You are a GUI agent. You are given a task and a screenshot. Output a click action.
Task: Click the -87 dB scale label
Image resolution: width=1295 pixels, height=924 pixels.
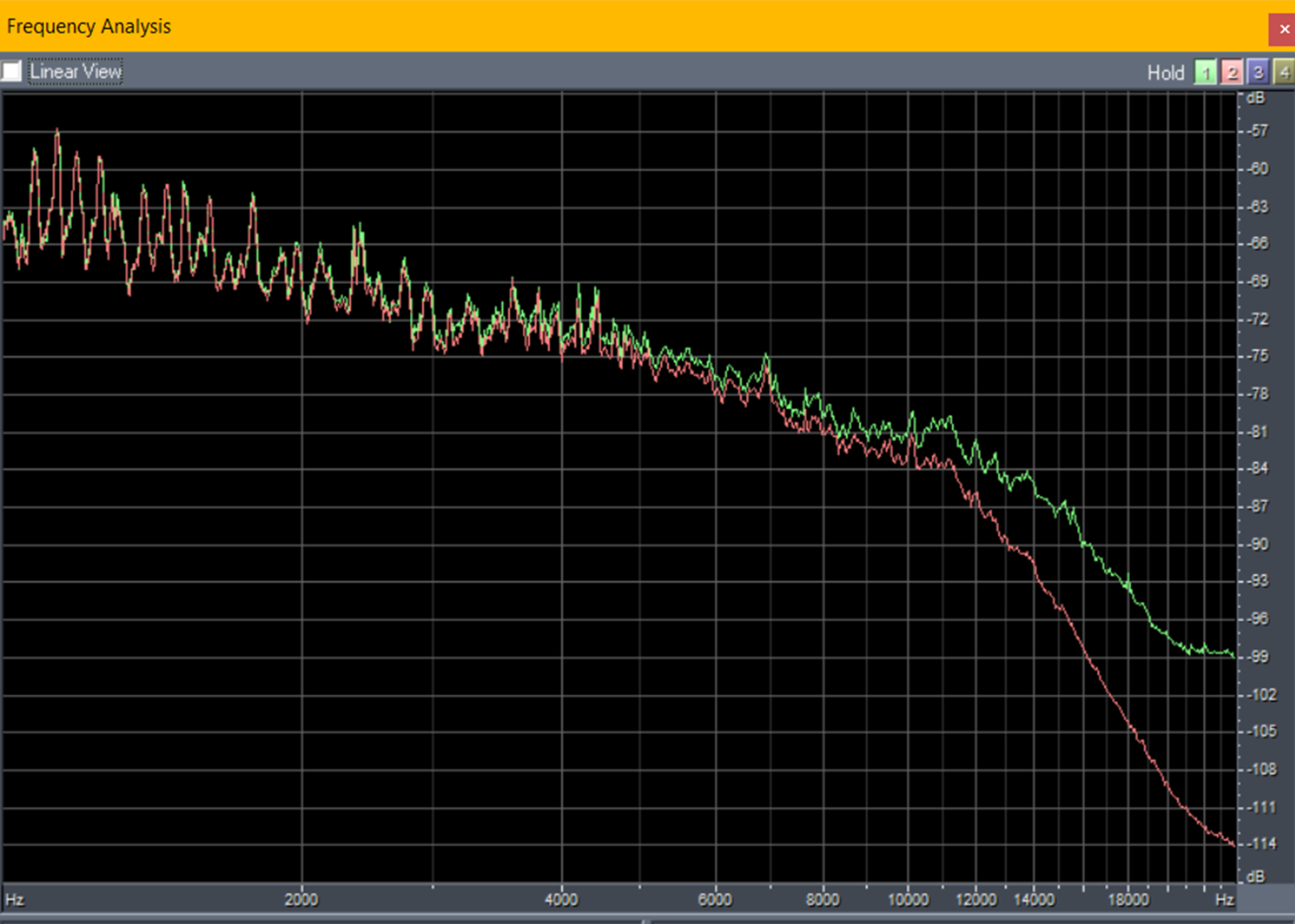point(1257,506)
